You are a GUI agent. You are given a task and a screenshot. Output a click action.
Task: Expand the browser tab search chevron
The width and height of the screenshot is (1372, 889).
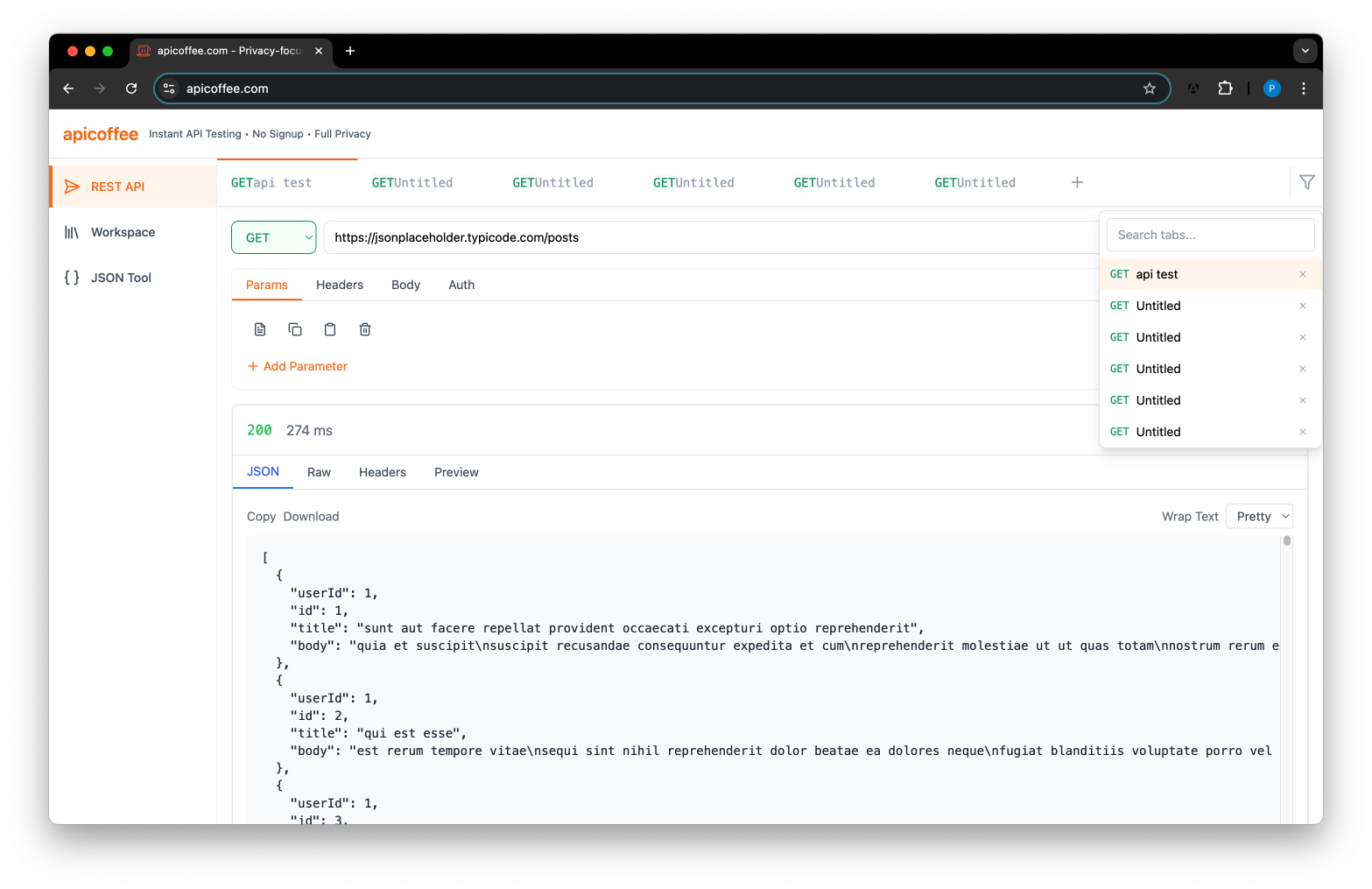[1305, 51]
